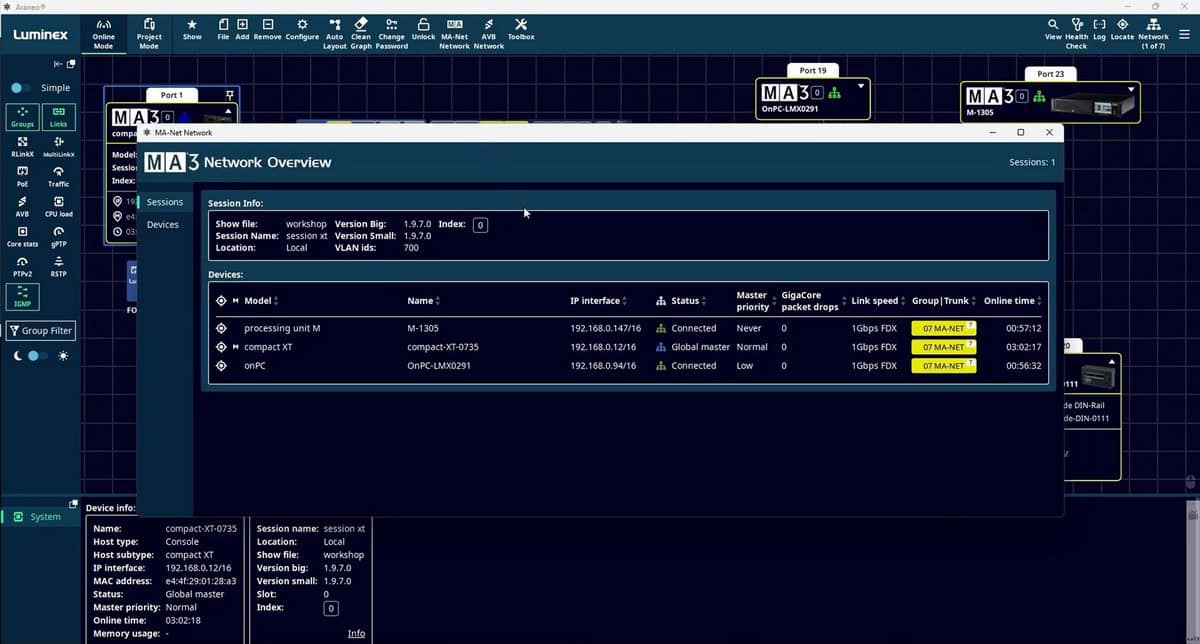Show the Traffic overlay in sidebar
The height and width of the screenshot is (644, 1200).
58,177
